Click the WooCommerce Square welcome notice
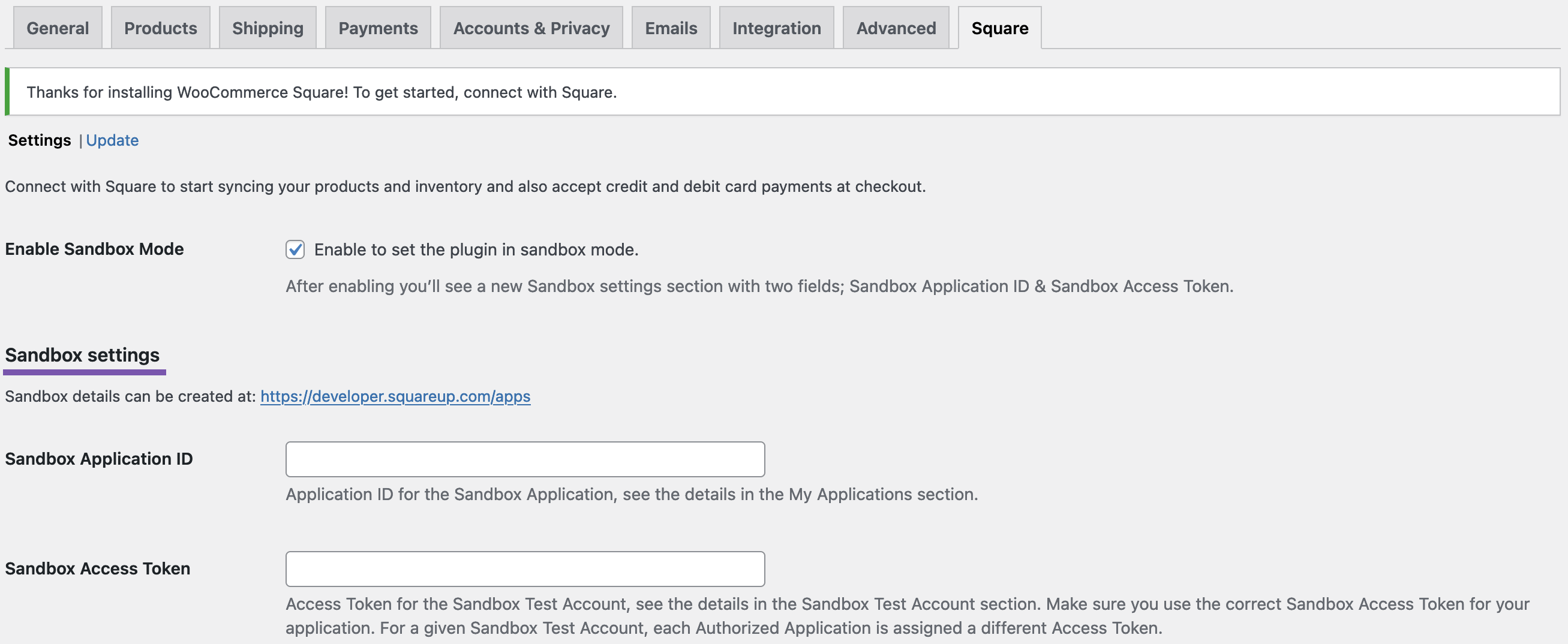This screenshot has height=644, width=1568. [321, 92]
